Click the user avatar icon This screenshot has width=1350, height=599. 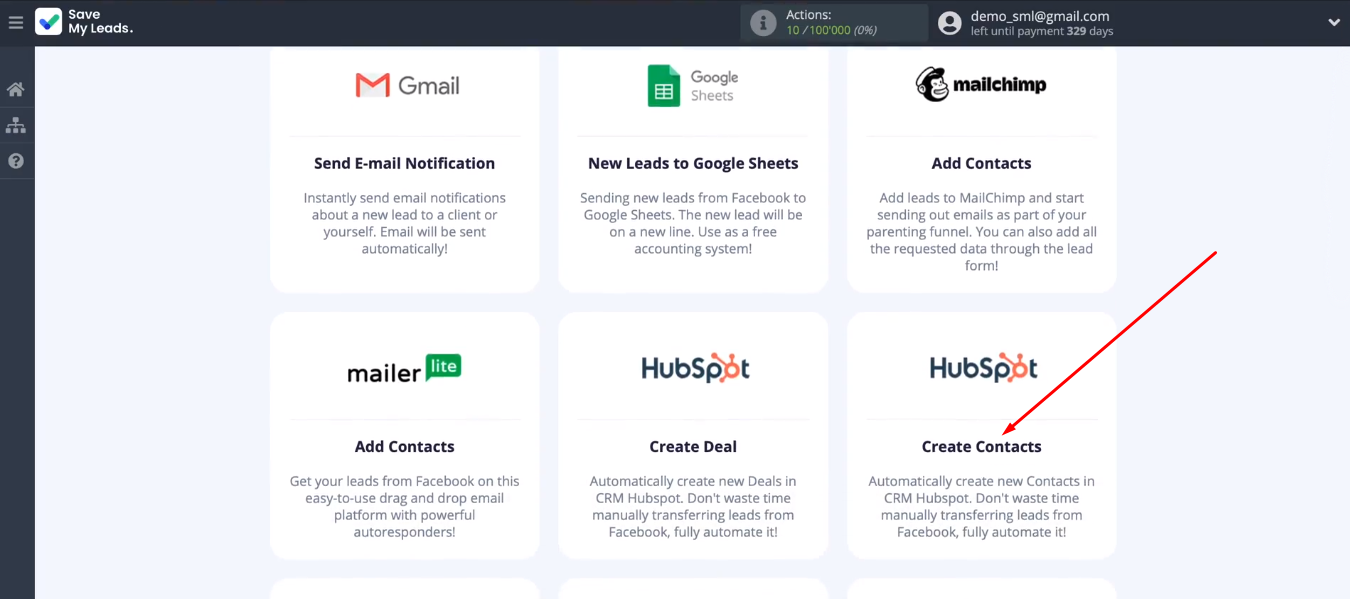950,23
